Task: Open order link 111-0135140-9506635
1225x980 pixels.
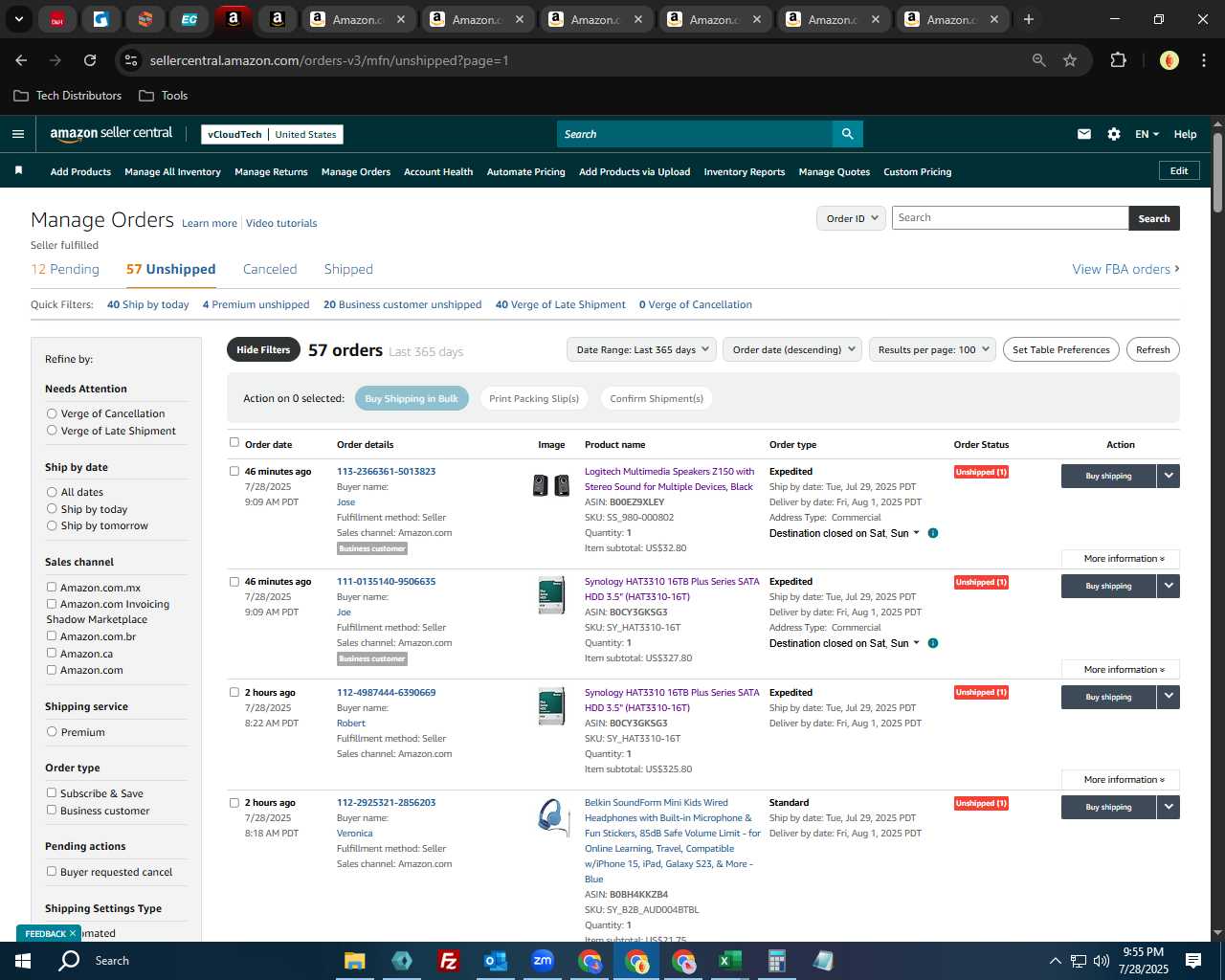Action: pyautogui.click(x=386, y=582)
